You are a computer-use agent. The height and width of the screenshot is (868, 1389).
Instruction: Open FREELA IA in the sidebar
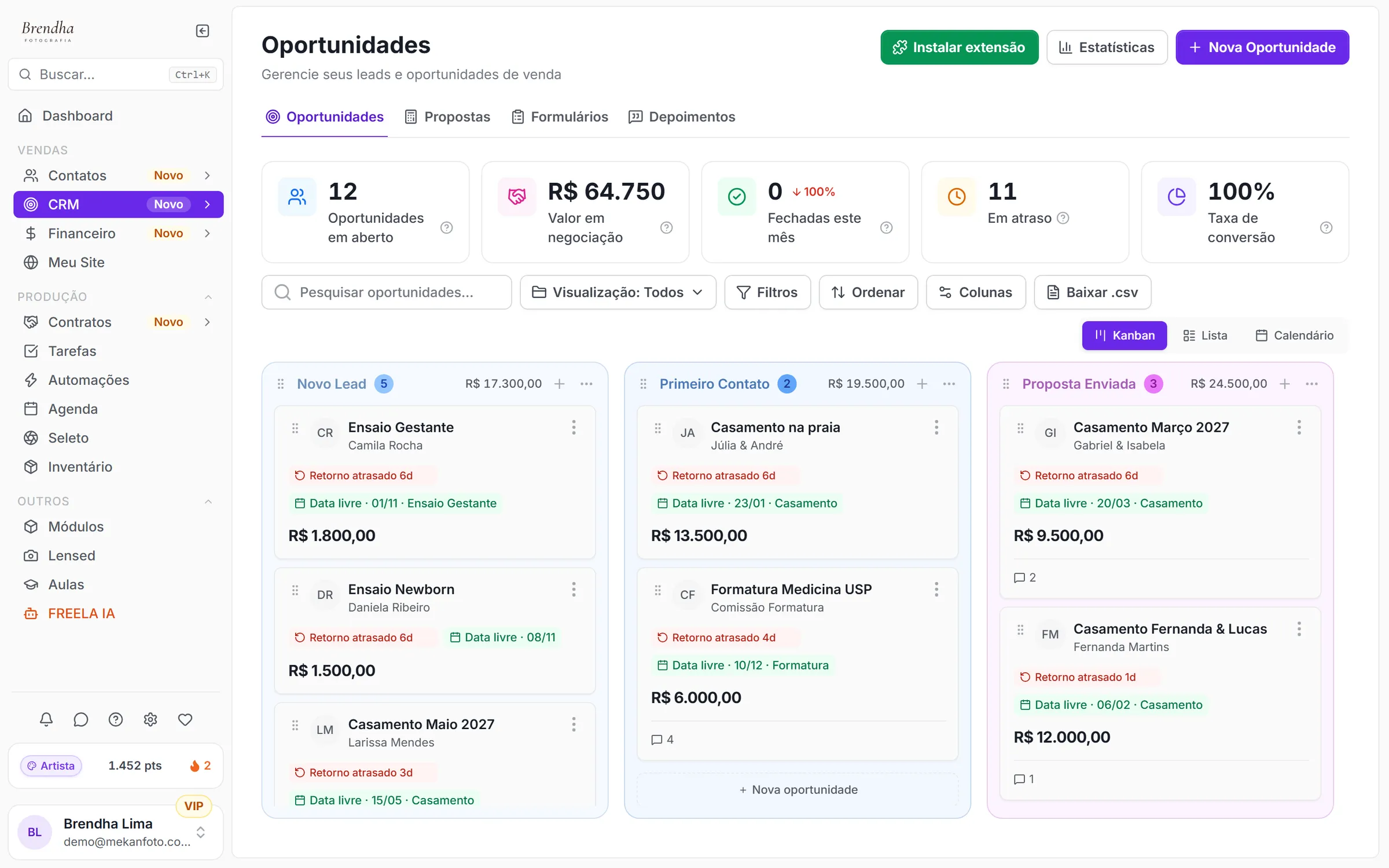[x=118, y=613]
